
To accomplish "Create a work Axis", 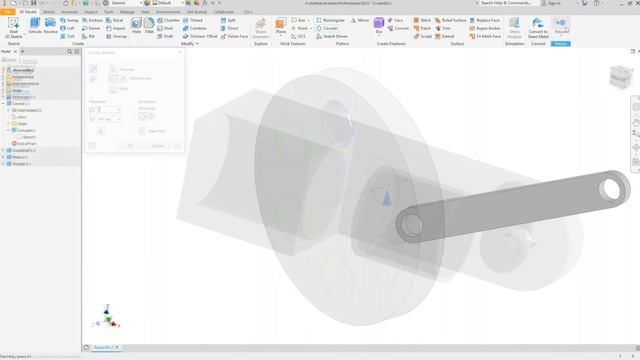I will tap(299, 20).
